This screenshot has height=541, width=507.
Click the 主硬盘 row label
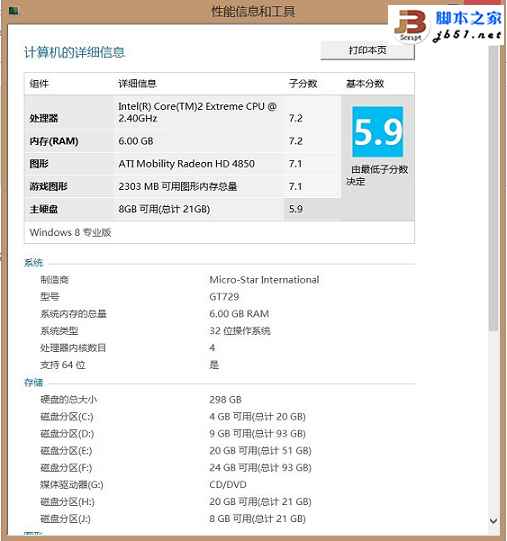point(43,209)
